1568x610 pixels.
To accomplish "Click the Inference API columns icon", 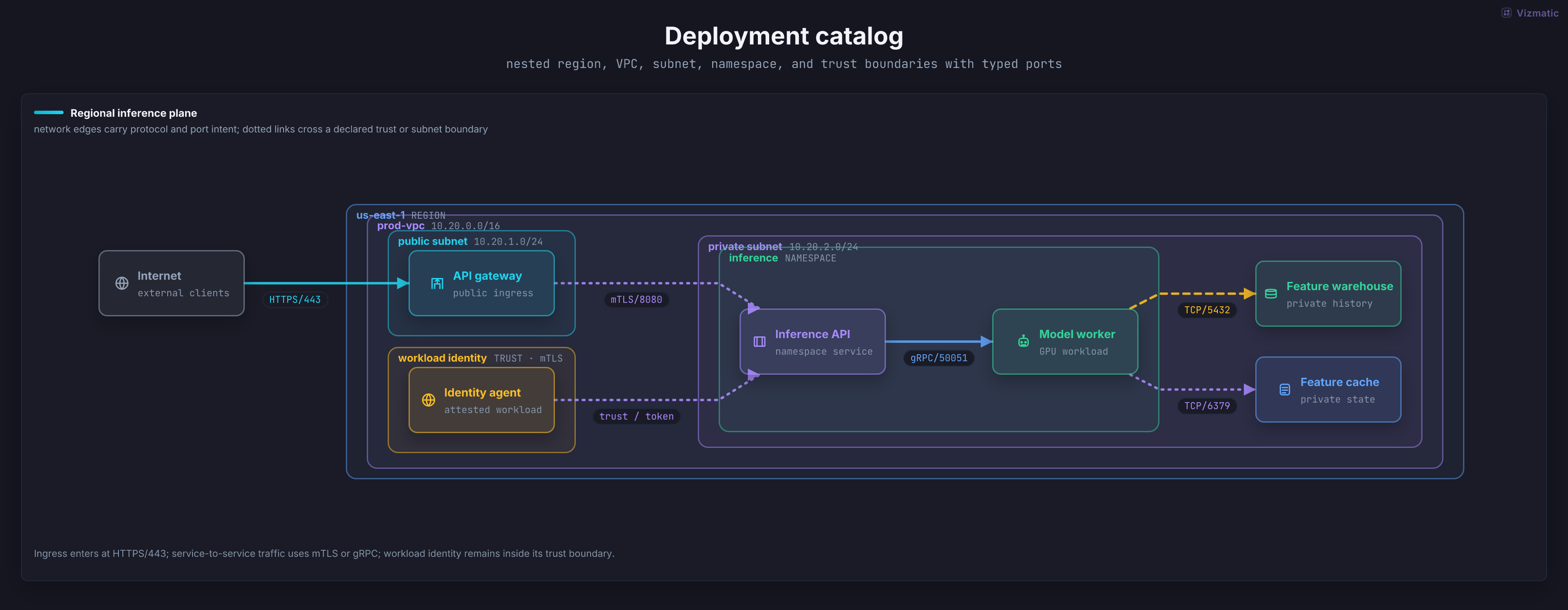I will 760,342.
